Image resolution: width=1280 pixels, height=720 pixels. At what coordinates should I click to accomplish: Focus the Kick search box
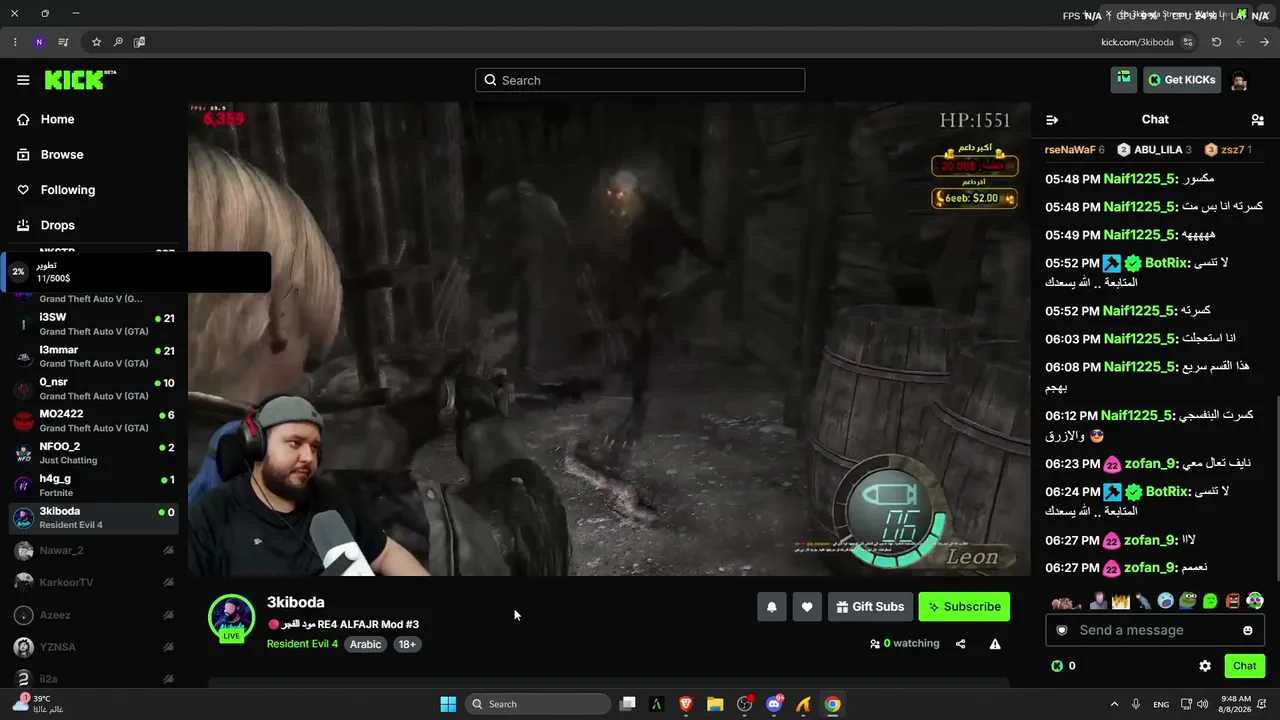640,80
